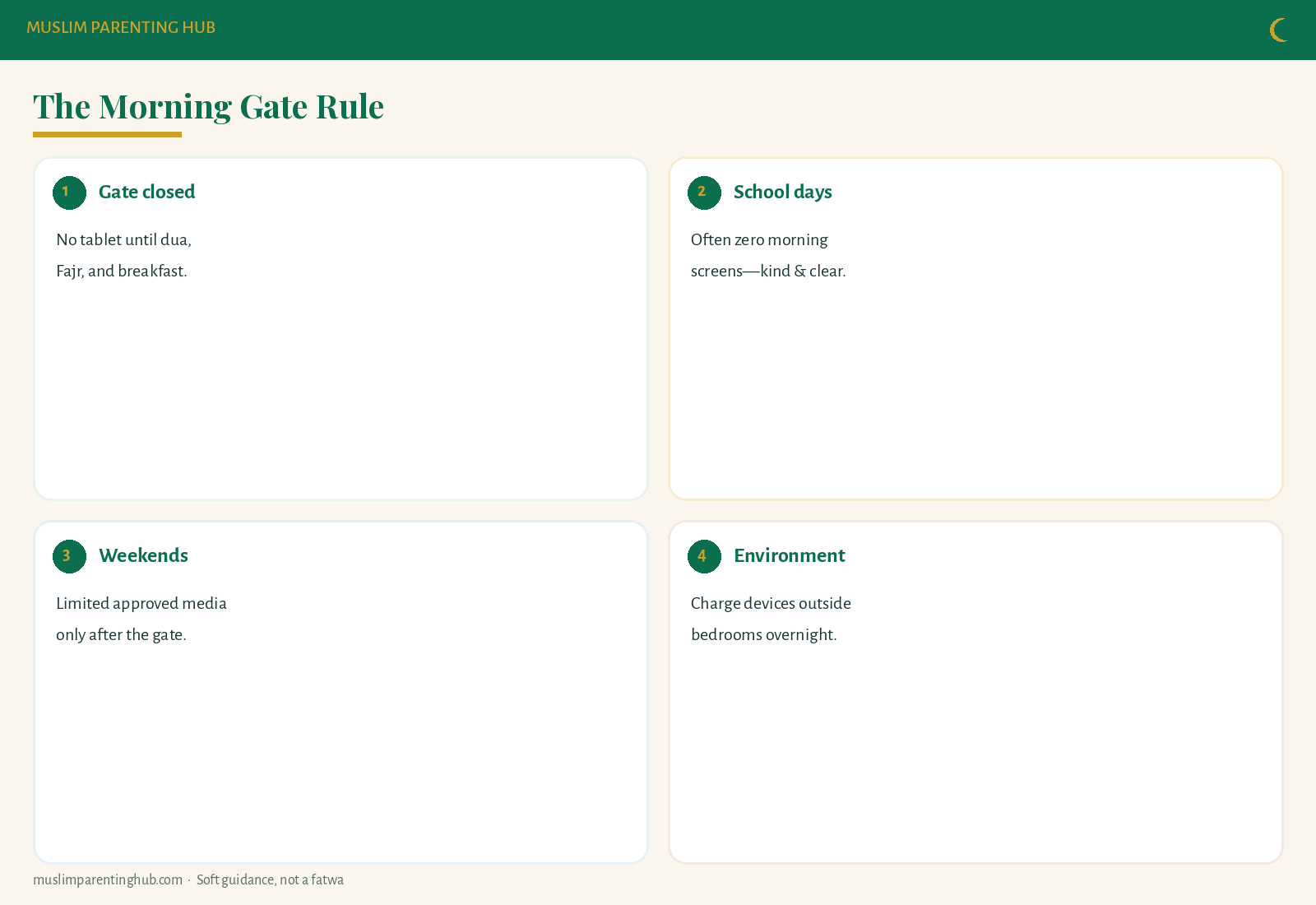The height and width of the screenshot is (905, 1316).
Task: Select the Gate closed heading
Action: coord(146,192)
